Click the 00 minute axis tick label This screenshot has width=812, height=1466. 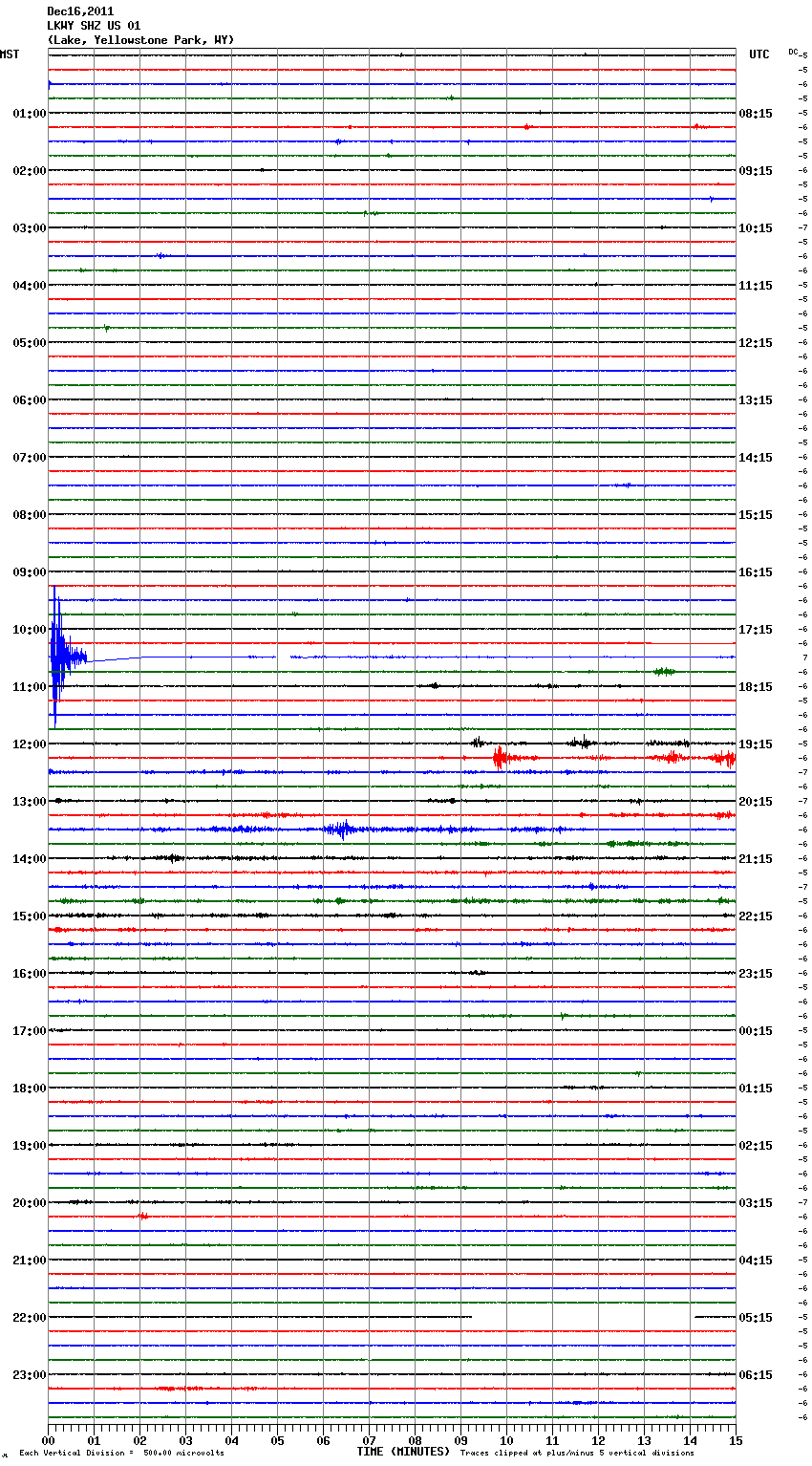[48, 1440]
